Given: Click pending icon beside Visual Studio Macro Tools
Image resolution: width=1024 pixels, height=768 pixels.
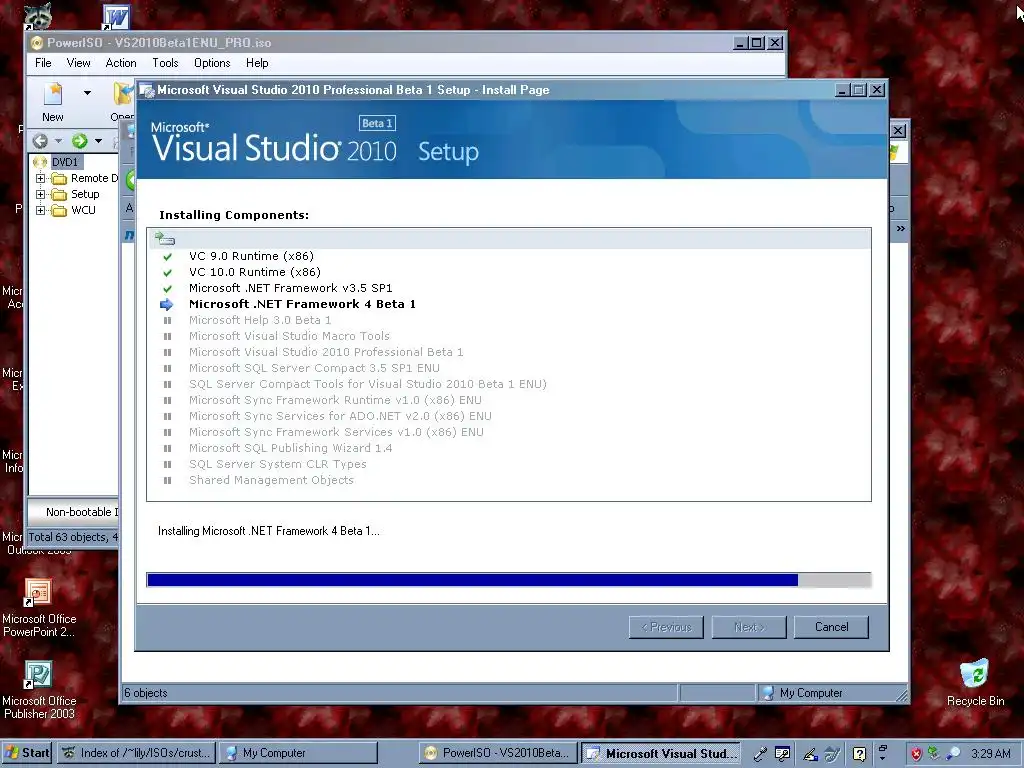Looking at the screenshot, I should click(x=167, y=336).
